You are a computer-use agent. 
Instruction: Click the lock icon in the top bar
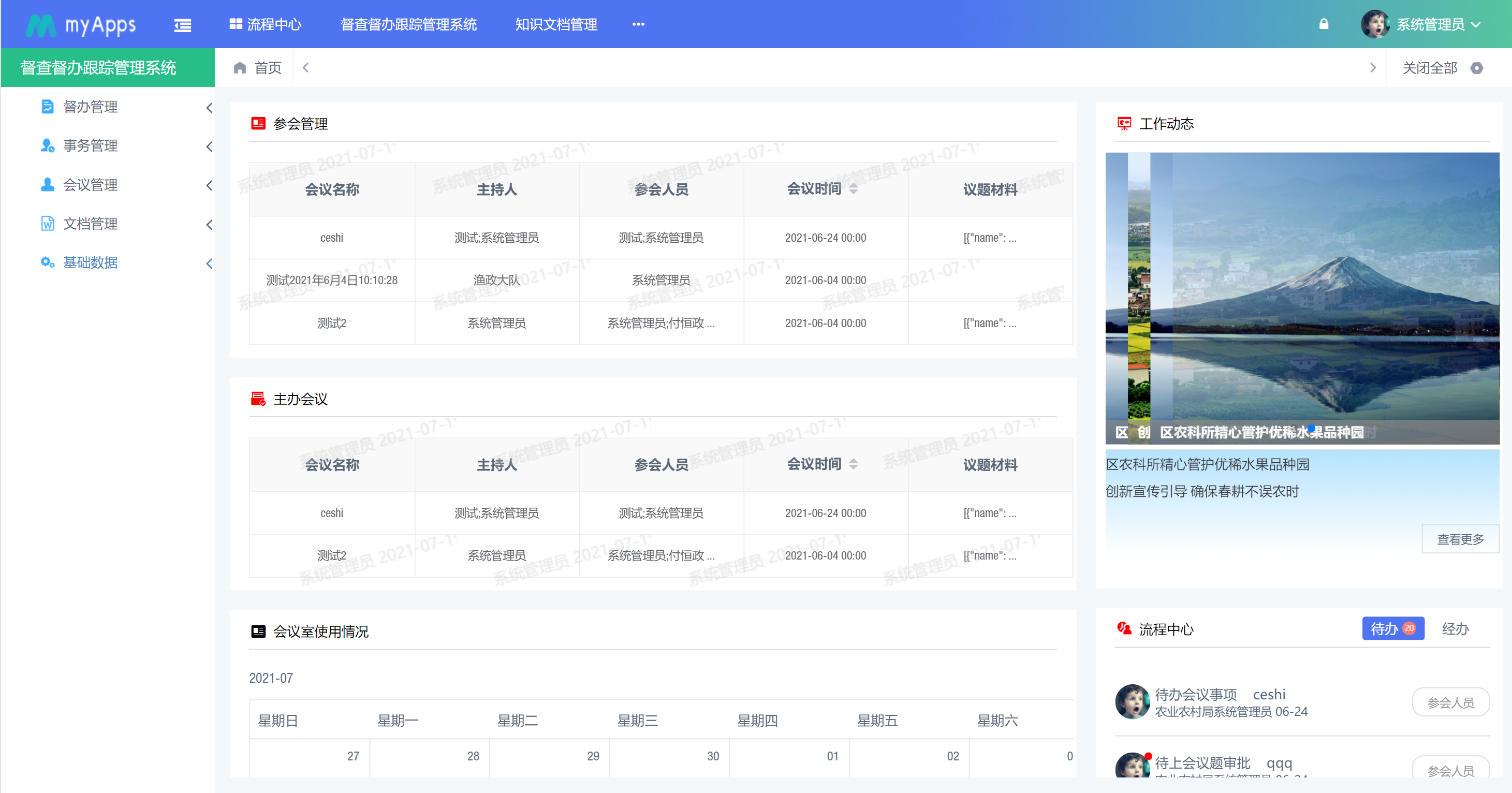1324,24
